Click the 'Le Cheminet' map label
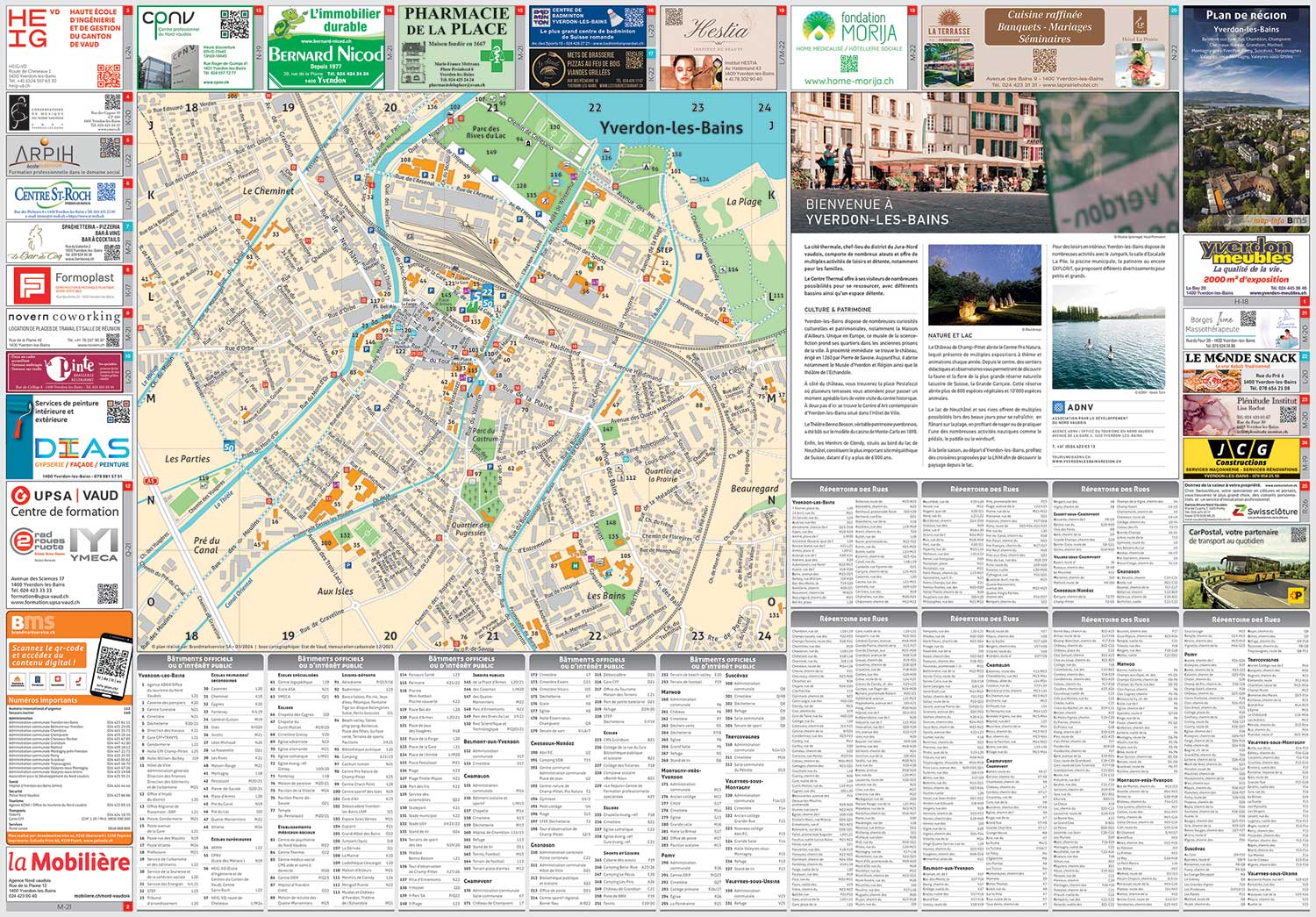This screenshot has width=1316, height=917. point(268,190)
